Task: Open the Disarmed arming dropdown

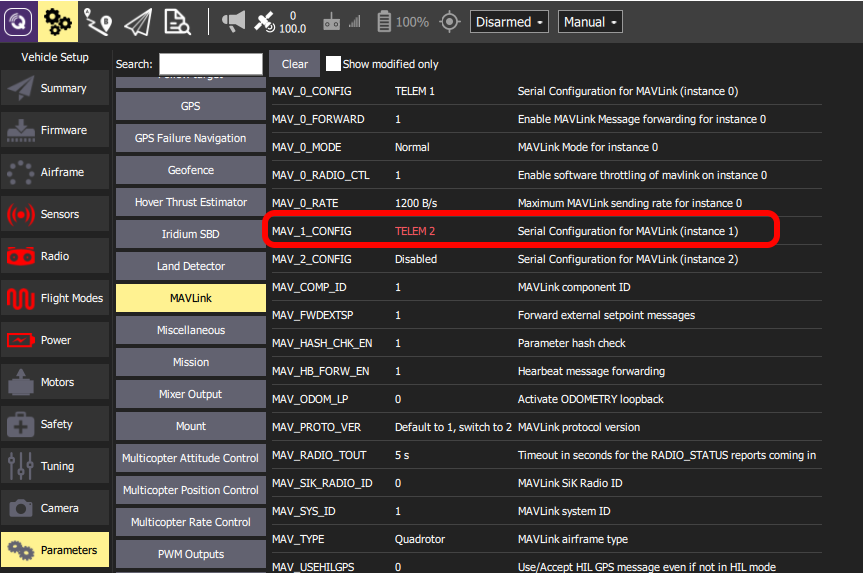Action: coord(510,22)
